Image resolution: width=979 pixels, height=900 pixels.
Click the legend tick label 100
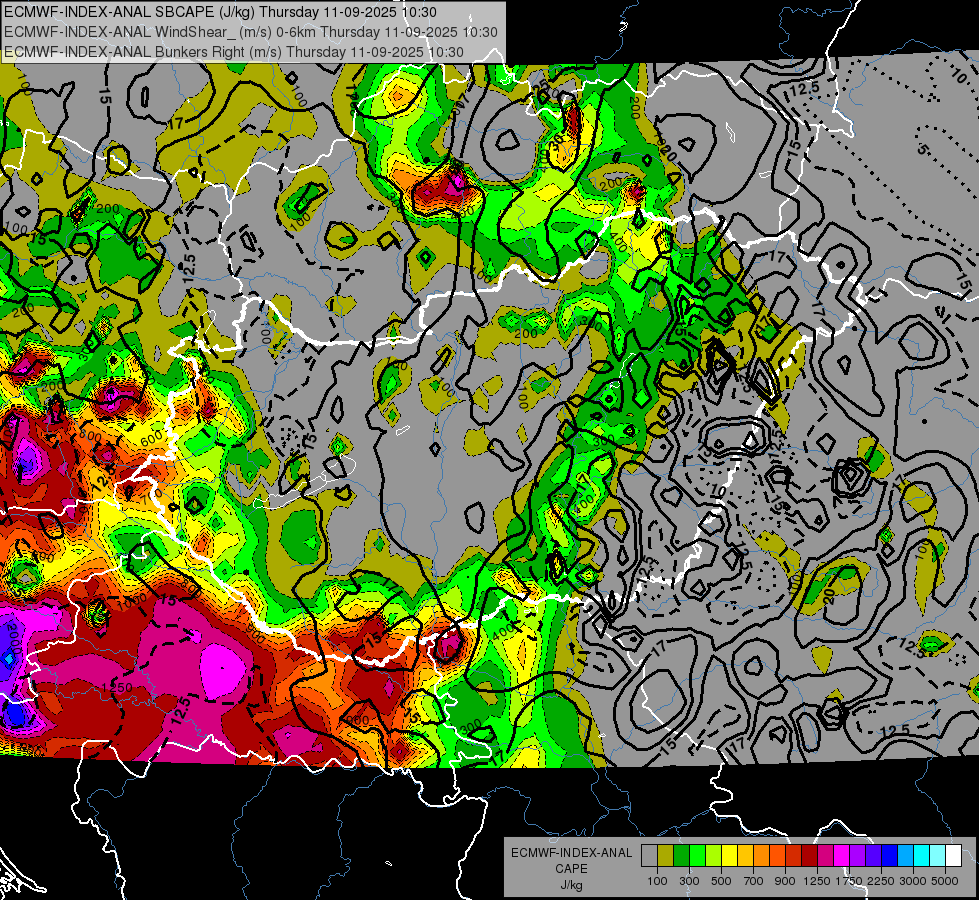[657, 881]
